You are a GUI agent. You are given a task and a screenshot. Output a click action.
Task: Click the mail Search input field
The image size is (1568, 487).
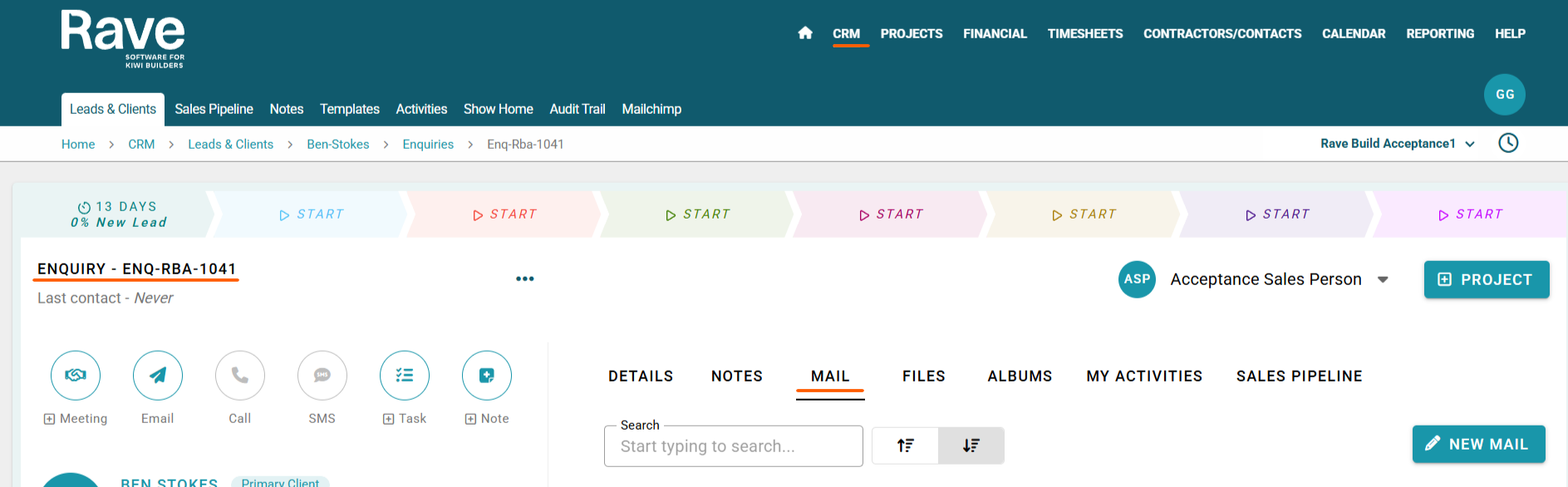pyautogui.click(x=734, y=446)
